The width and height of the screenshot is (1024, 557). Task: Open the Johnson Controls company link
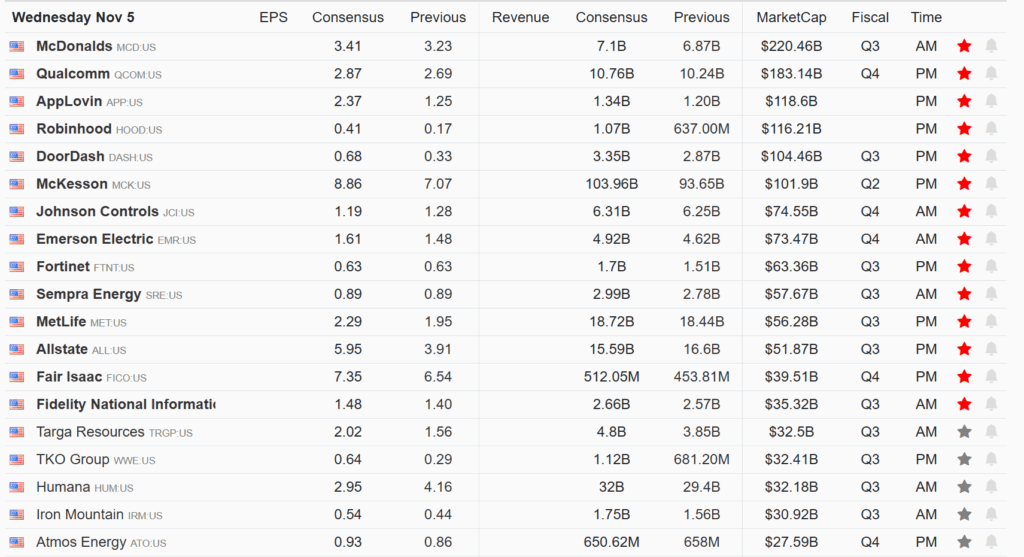tap(97, 212)
